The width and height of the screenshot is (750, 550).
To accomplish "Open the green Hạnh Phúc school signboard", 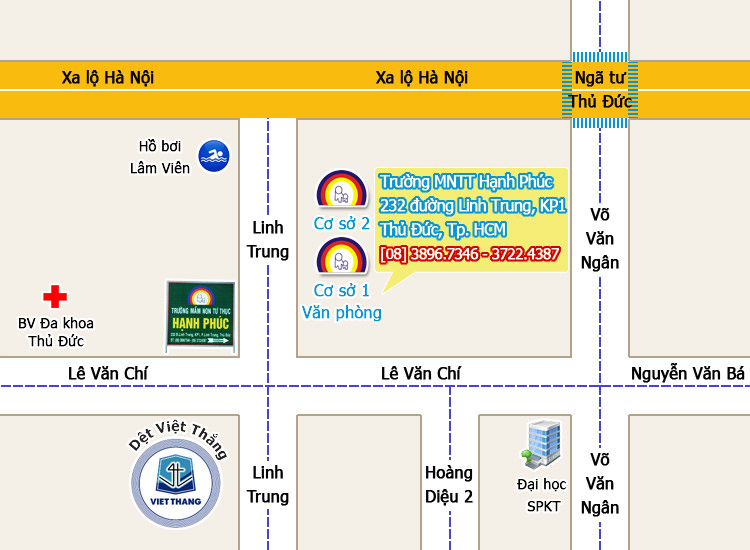I will (200, 314).
